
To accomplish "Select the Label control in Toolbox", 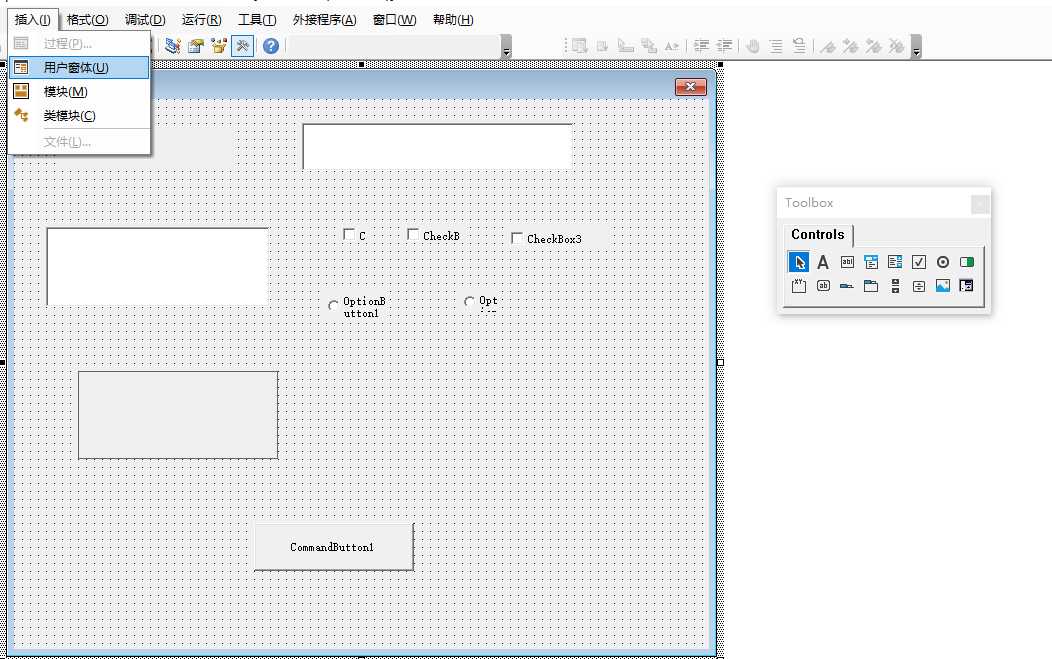I will (x=823, y=262).
